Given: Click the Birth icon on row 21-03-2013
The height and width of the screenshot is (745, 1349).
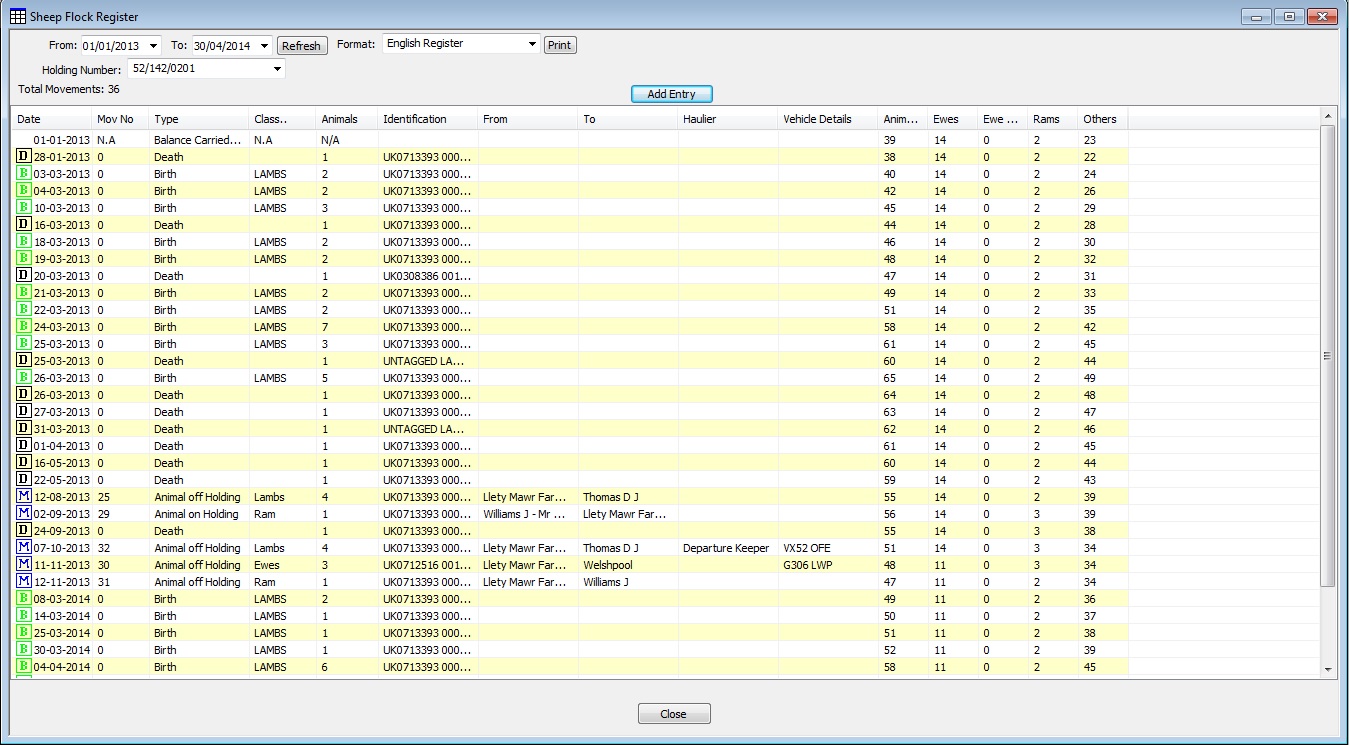Looking at the screenshot, I should 24,293.
